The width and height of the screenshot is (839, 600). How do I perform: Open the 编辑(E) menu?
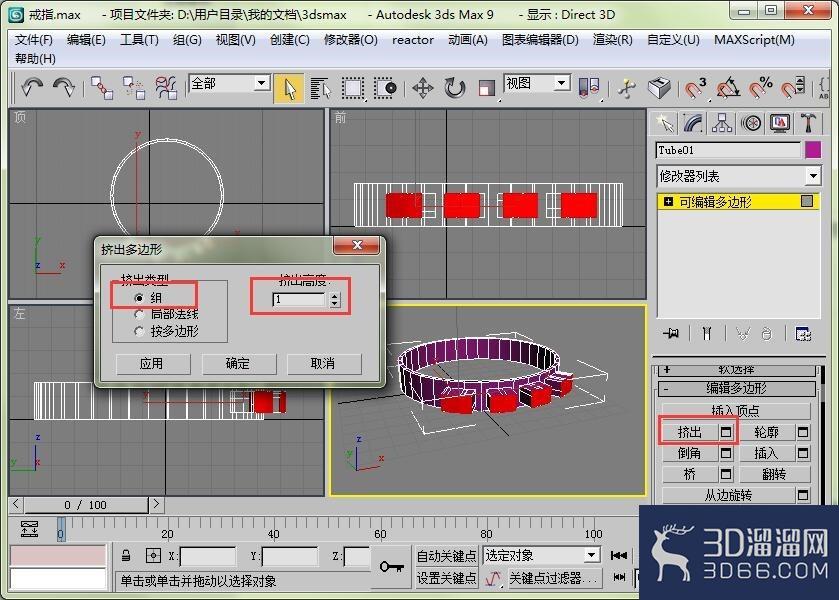(x=86, y=40)
